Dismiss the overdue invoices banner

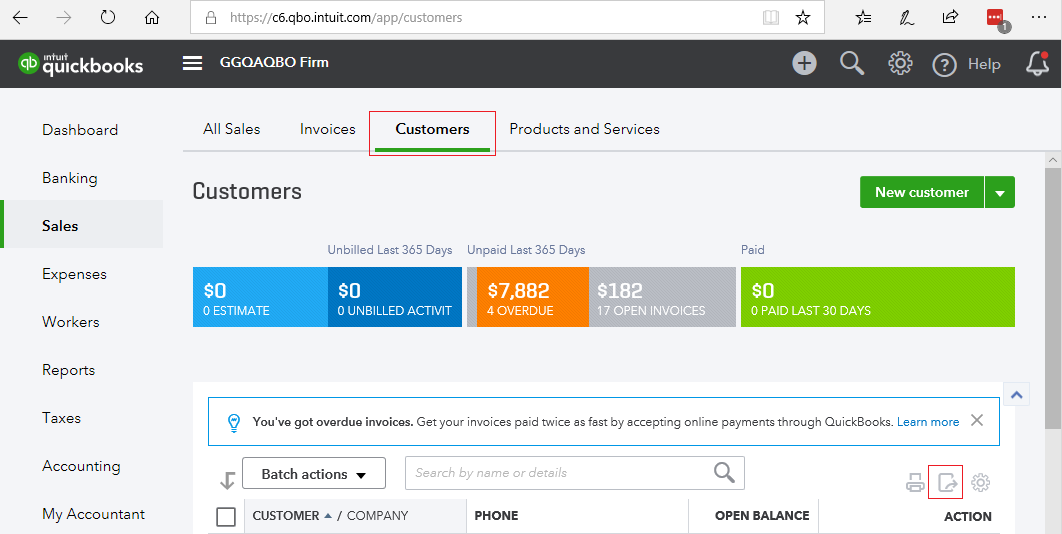[977, 421]
